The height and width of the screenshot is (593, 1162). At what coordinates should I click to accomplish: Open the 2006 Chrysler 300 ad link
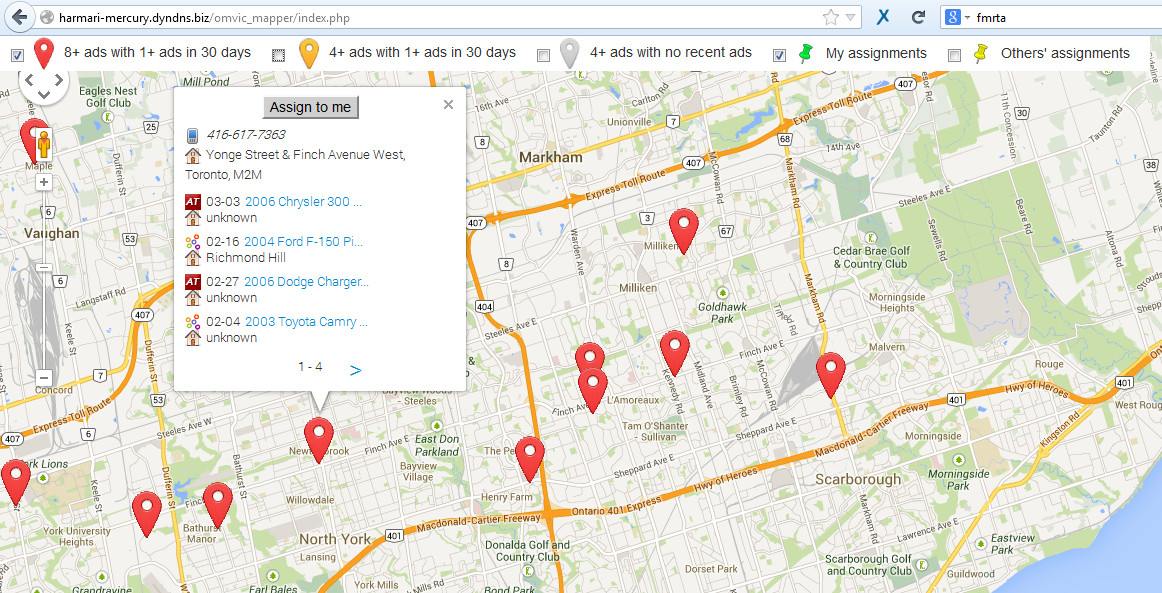pyautogui.click(x=303, y=202)
